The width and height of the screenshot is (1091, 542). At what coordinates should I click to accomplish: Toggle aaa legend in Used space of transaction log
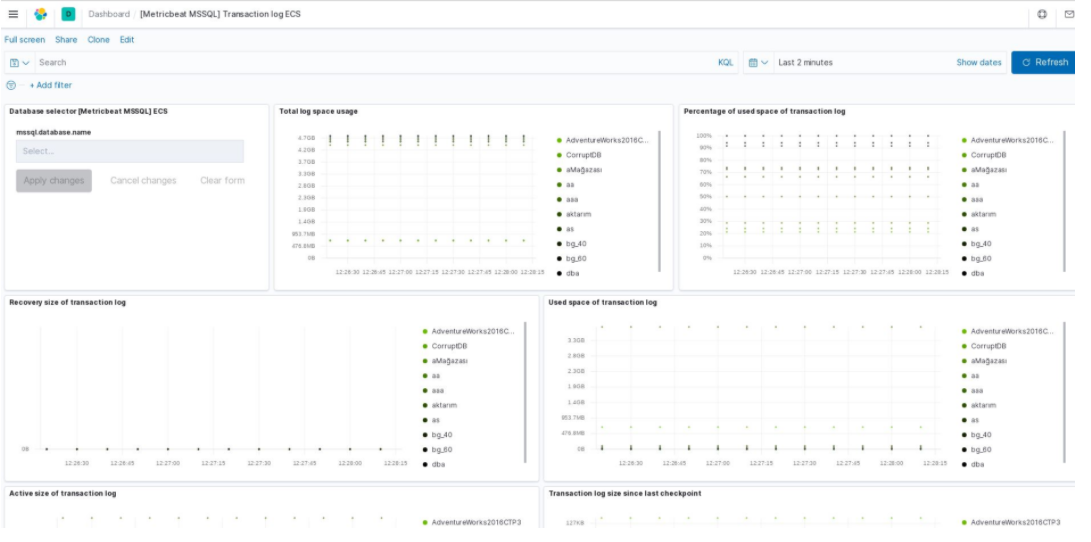point(973,391)
